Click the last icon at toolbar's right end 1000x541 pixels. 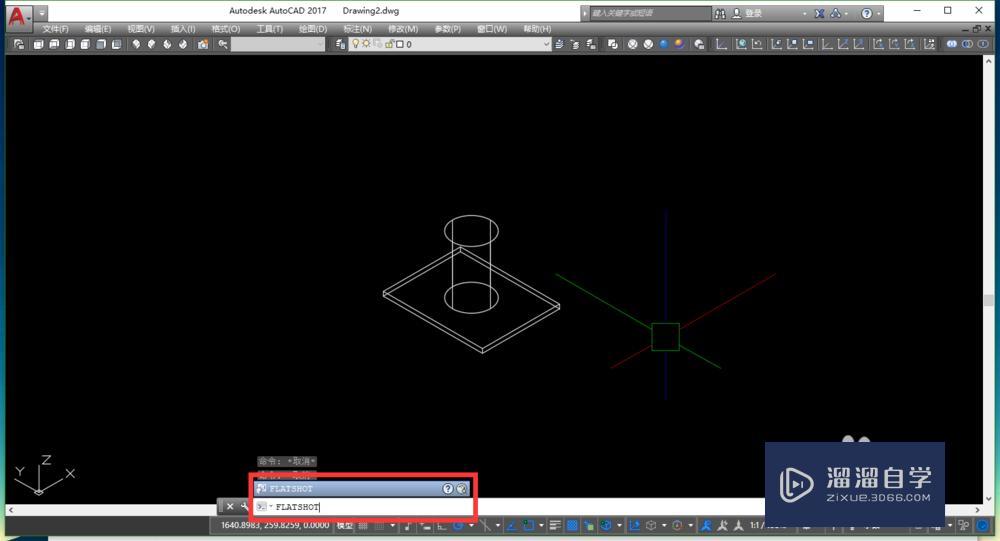[x=983, y=44]
